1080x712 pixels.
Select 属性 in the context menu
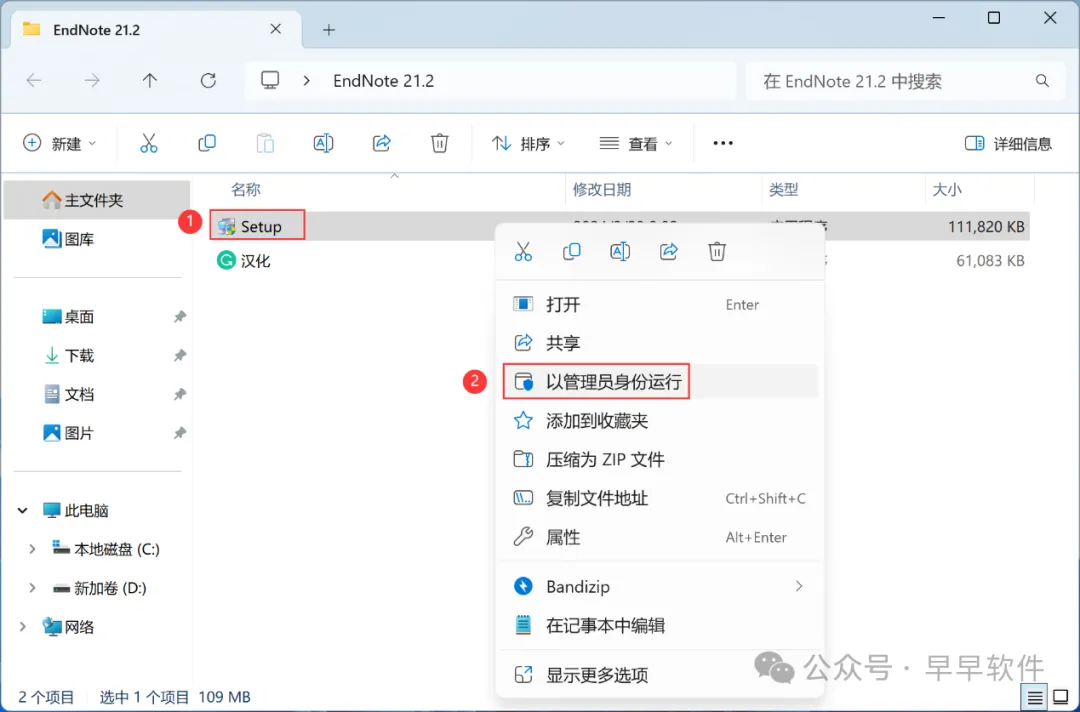[659, 537]
